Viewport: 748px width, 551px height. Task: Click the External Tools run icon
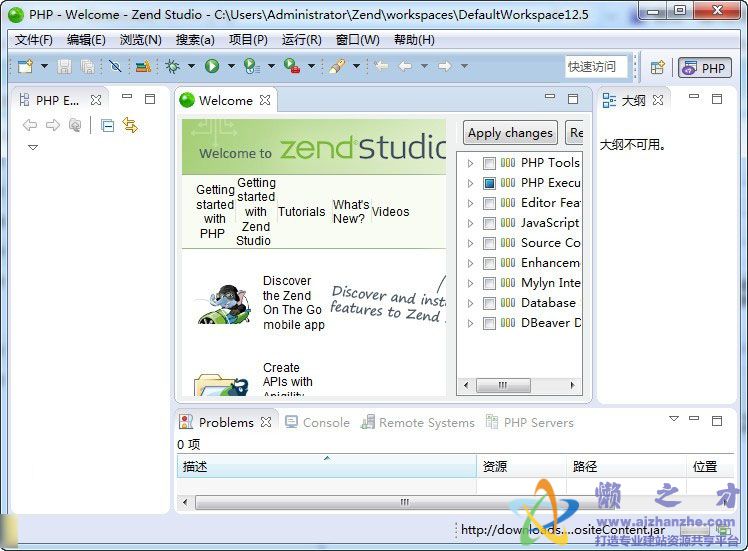point(291,66)
